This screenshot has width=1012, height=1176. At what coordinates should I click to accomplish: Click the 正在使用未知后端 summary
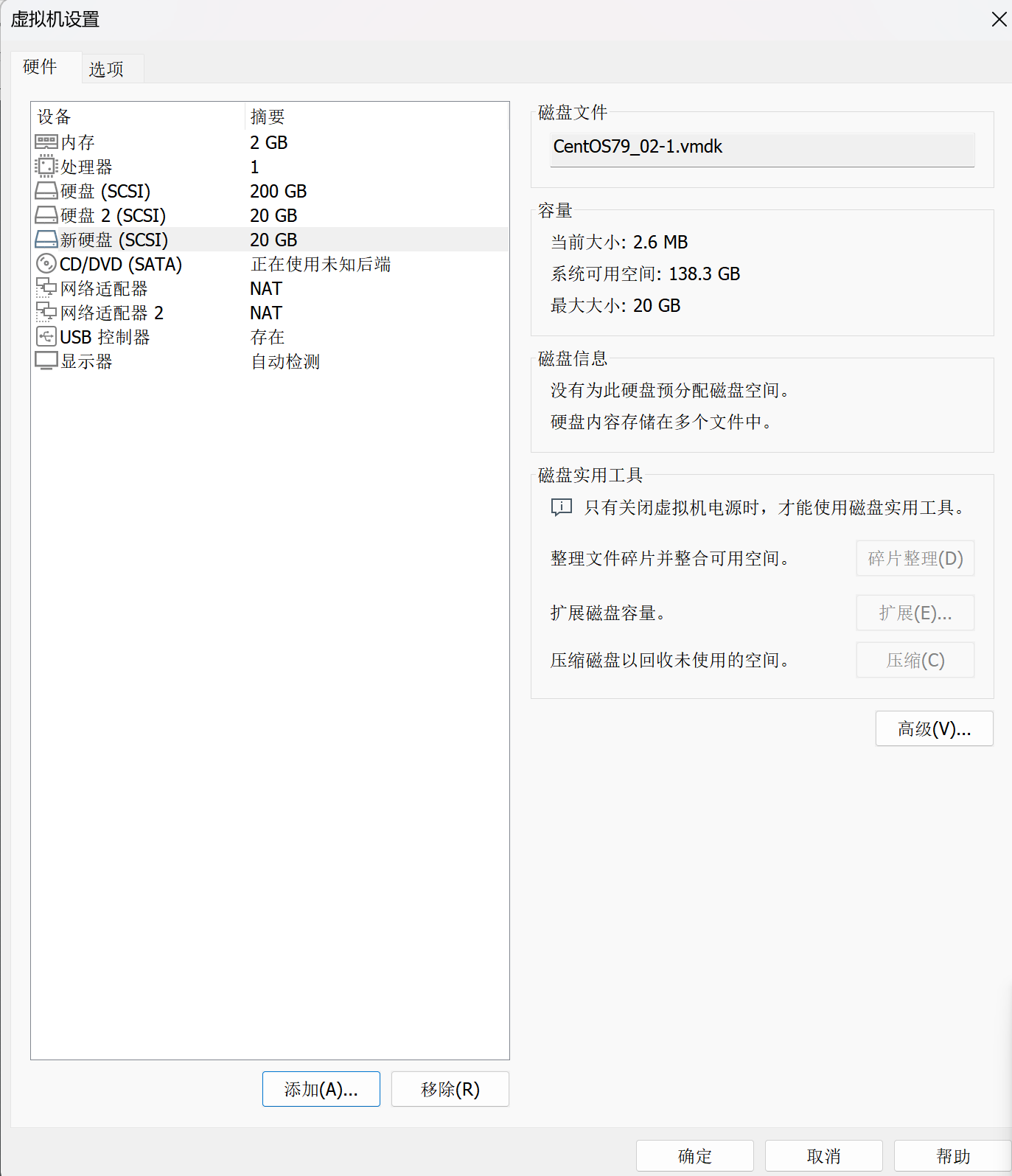[321, 264]
